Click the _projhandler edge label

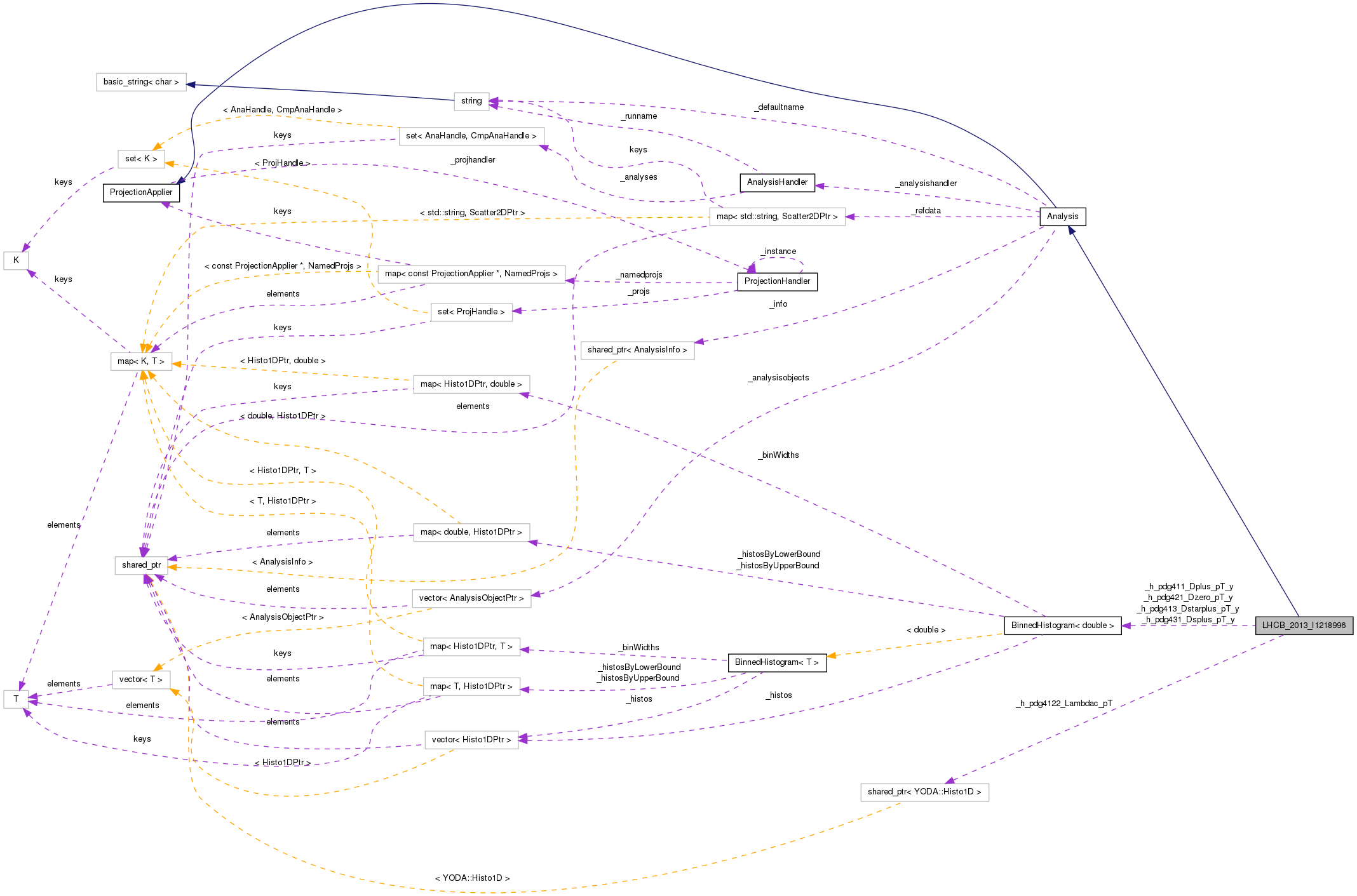coord(473,160)
